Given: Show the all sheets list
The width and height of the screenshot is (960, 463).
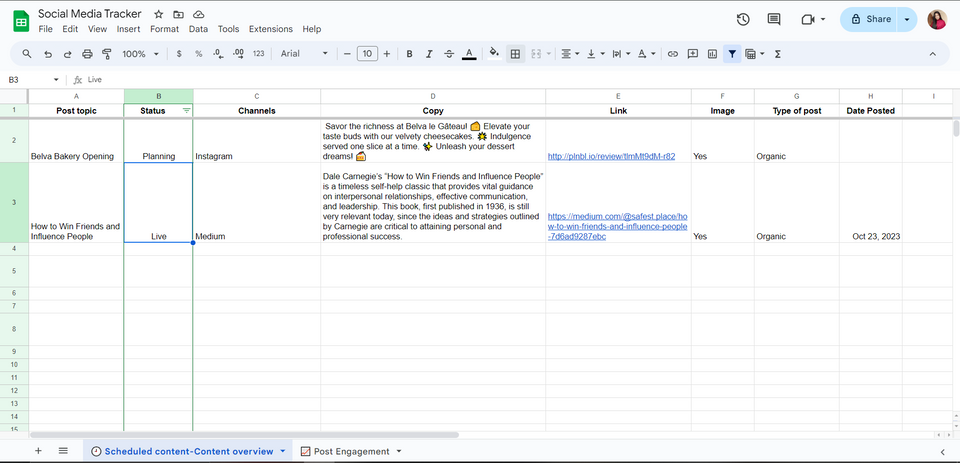Looking at the screenshot, I should 63,451.
